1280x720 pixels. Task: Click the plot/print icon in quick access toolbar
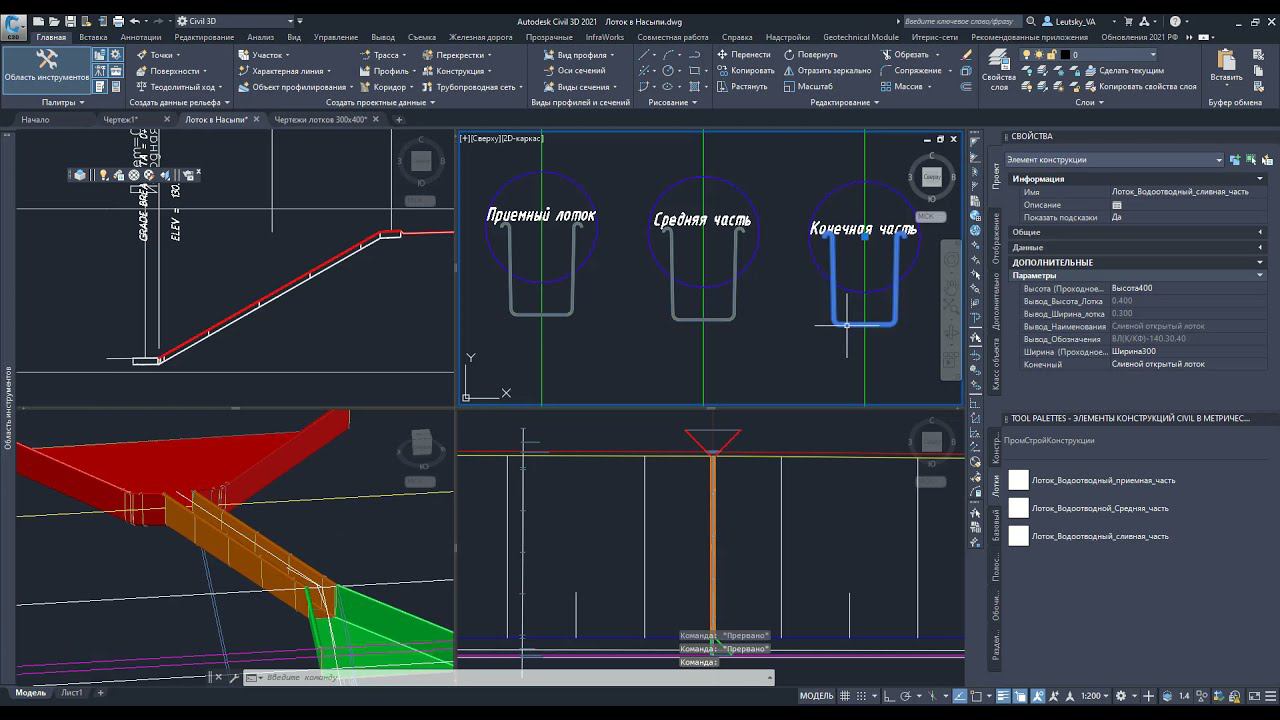[118, 21]
